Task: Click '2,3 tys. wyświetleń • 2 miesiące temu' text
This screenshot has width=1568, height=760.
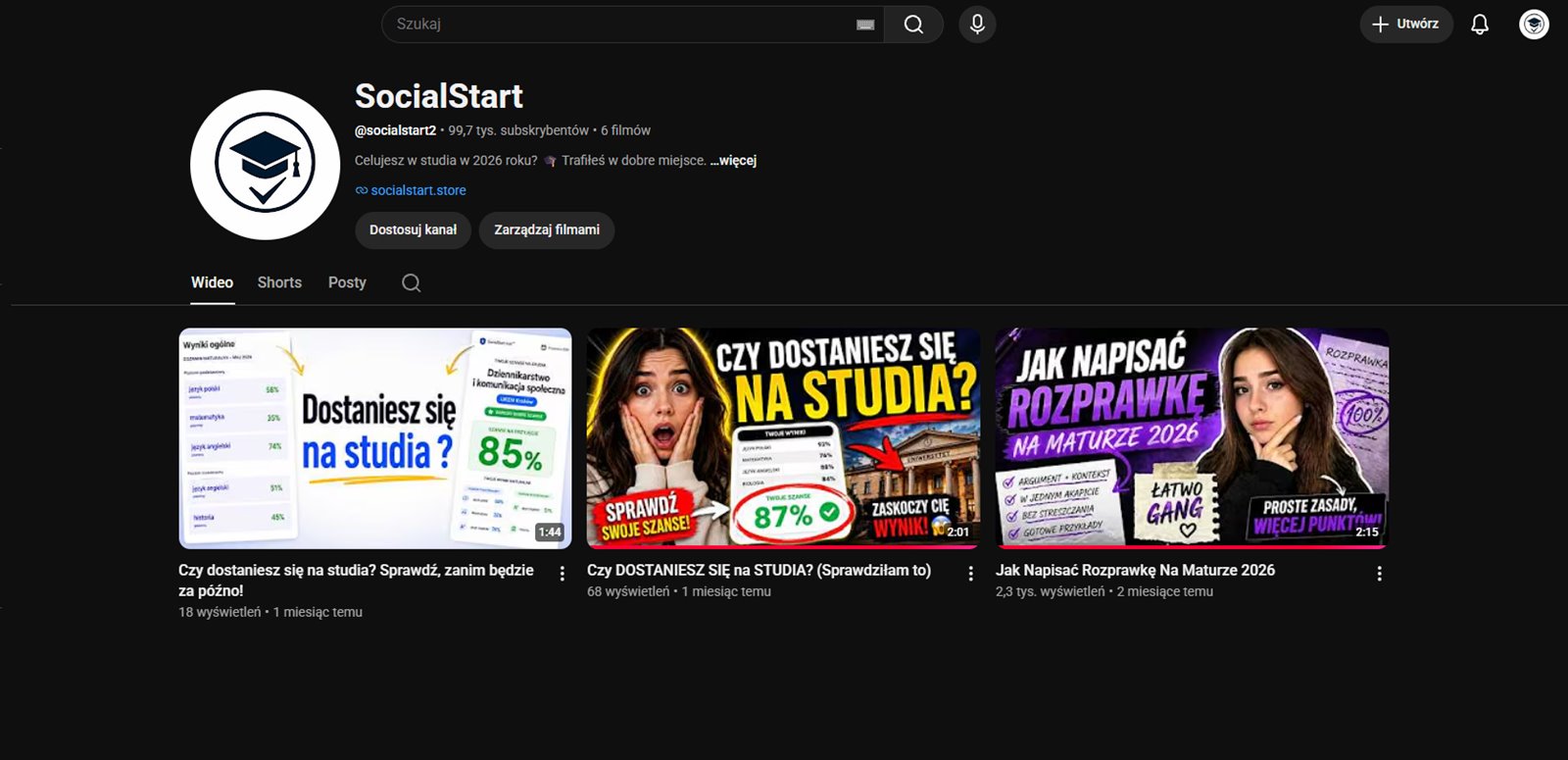Action: pos(1104,591)
